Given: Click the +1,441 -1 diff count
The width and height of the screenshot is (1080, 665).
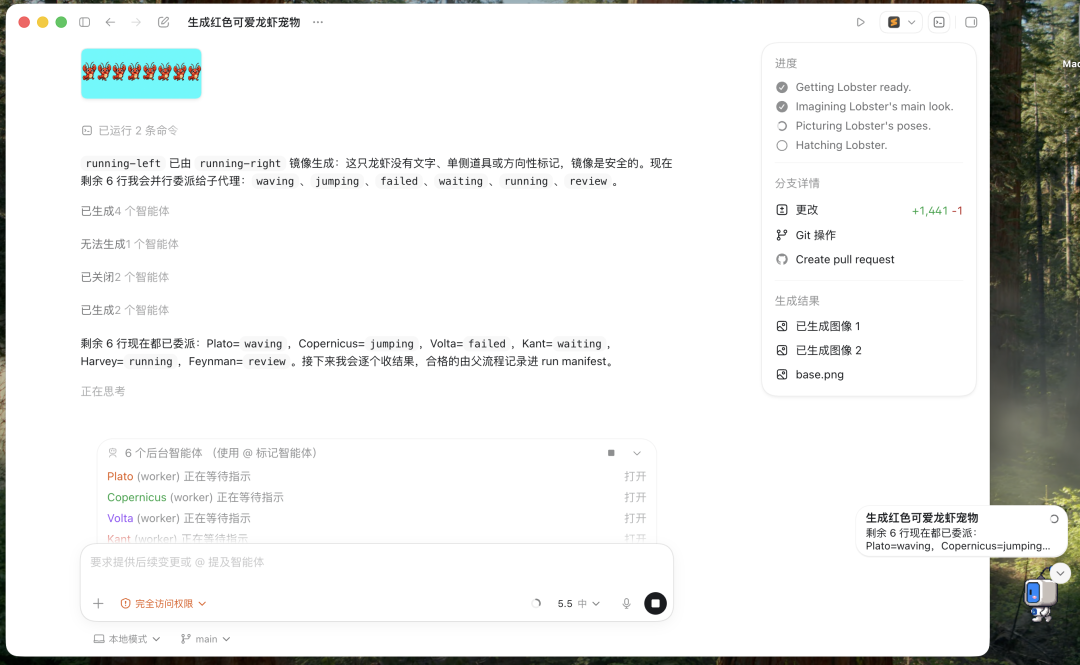Looking at the screenshot, I should click(937, 211).
